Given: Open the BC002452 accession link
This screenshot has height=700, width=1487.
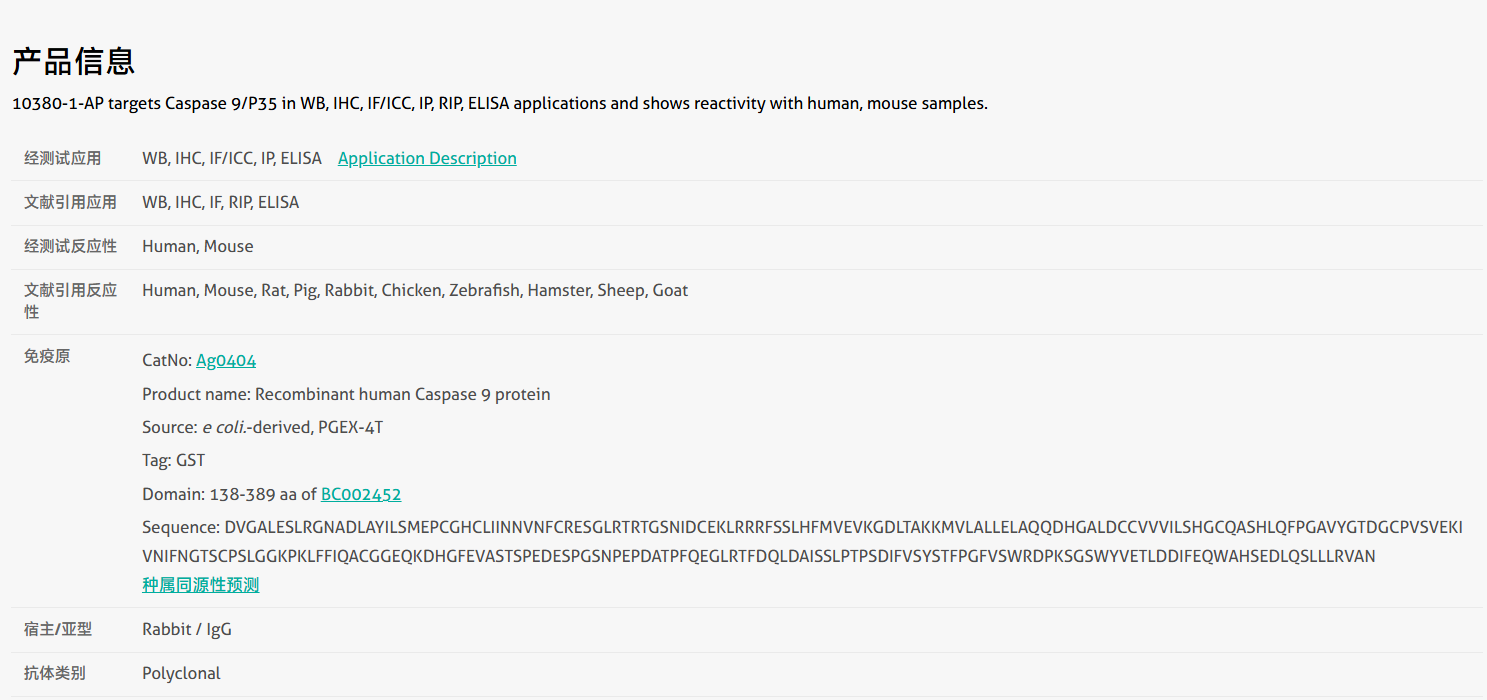Looking at the screenshot, I should tap(361, 494).
